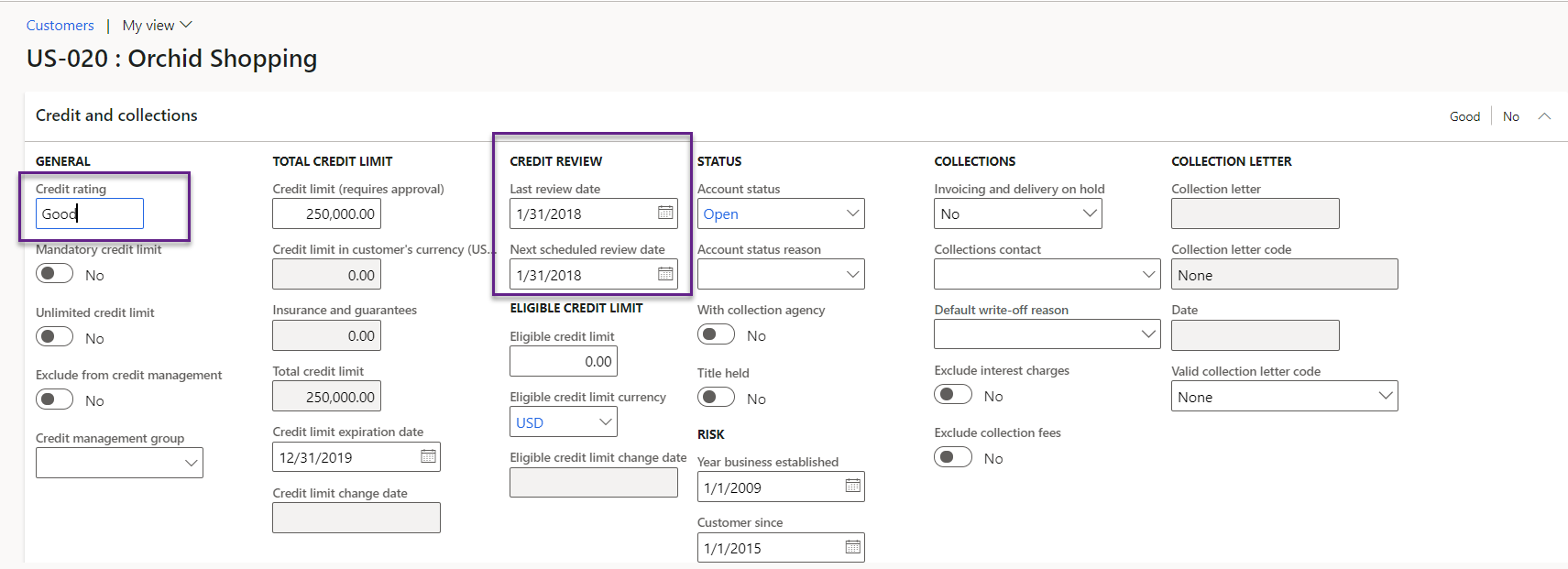Click Collection letter code field showing None
The height and width of the screenshot is (569, 1568).
tap(1284, 274)
